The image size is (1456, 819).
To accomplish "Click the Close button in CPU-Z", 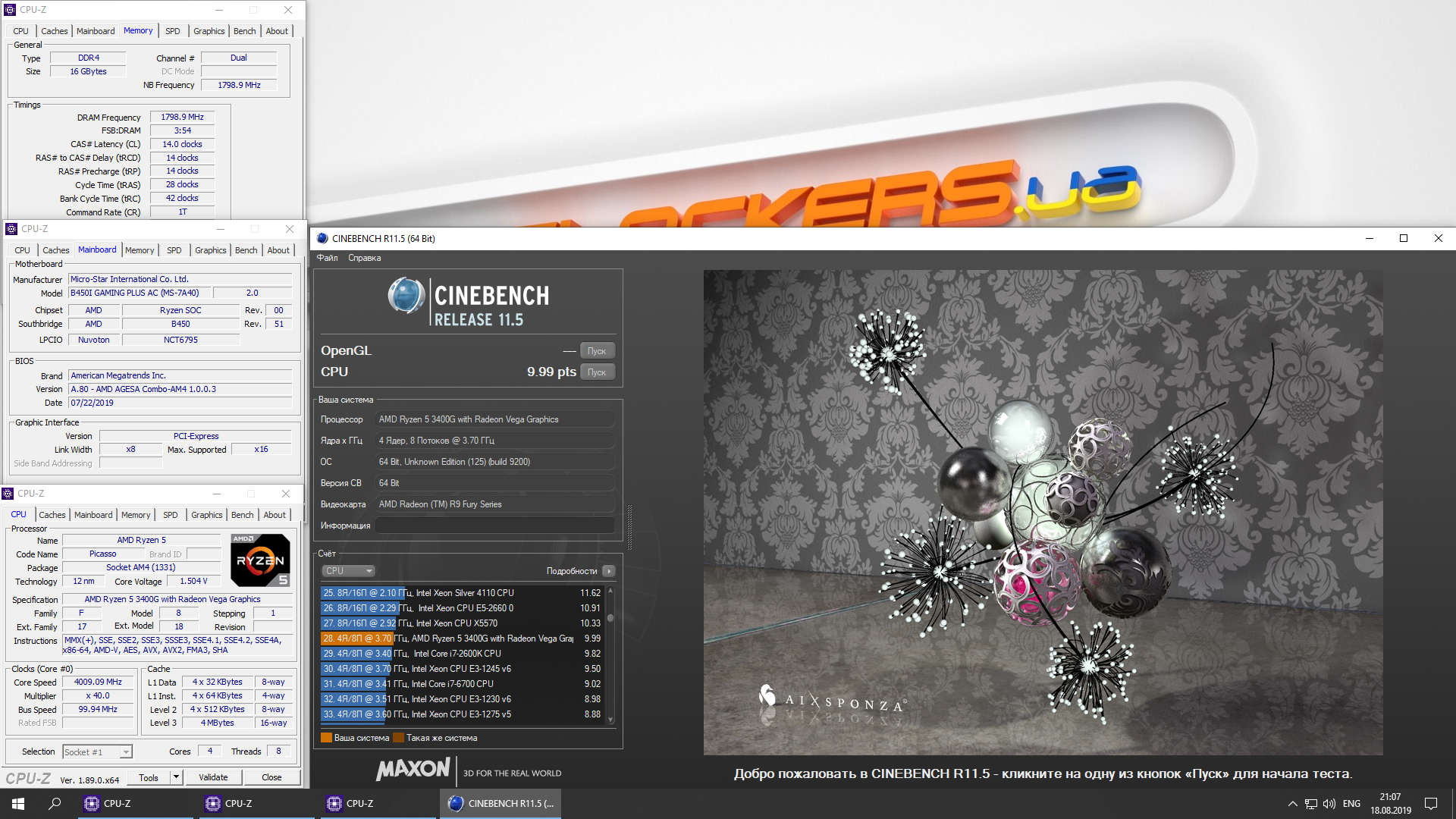I will click(271, 777).
